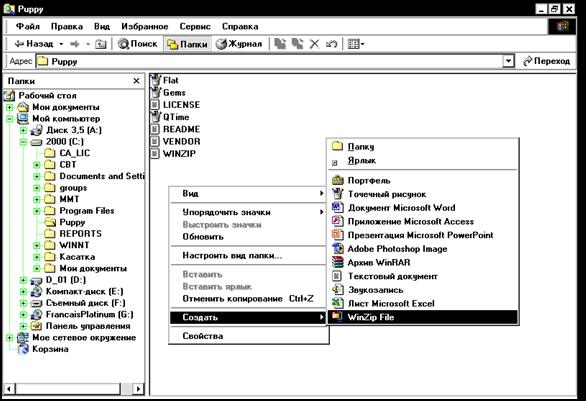This screenshot has width=586, height=401.
Task: Click the Переход go button
Action: tap(546, 61)
